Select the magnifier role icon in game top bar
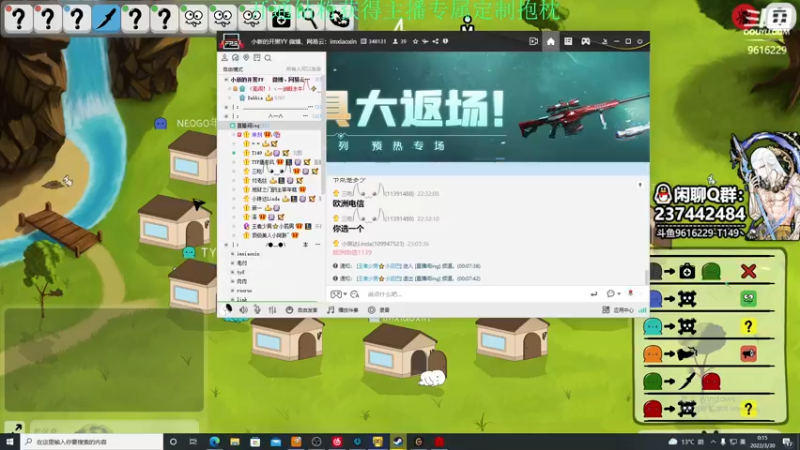The width and height of the screenshot is (800, 450). [310, 18]
